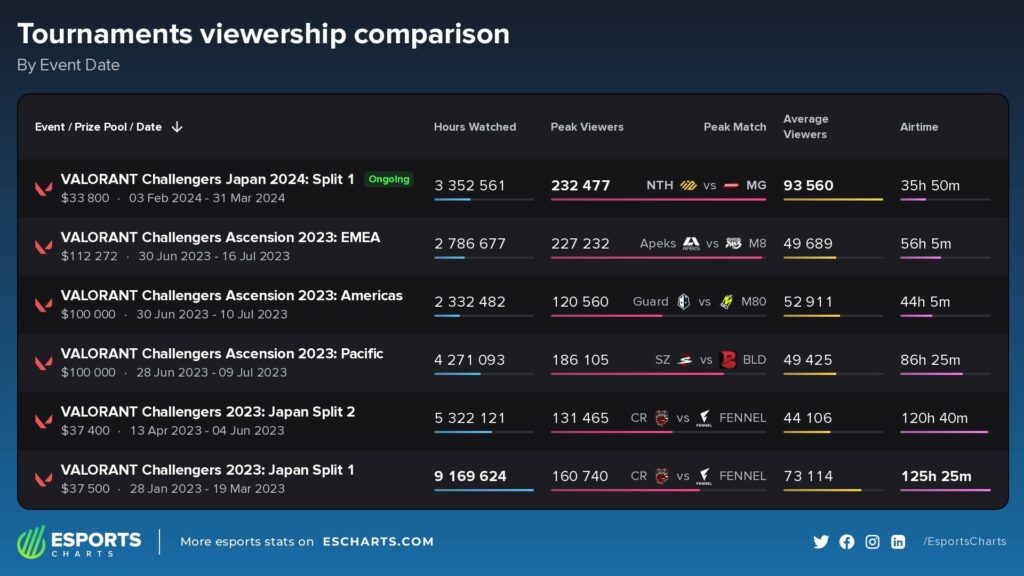Viewport: 1024px width, 576px height.
Task: Open the Facebook page icon
Action: click(x=847, y=541)
